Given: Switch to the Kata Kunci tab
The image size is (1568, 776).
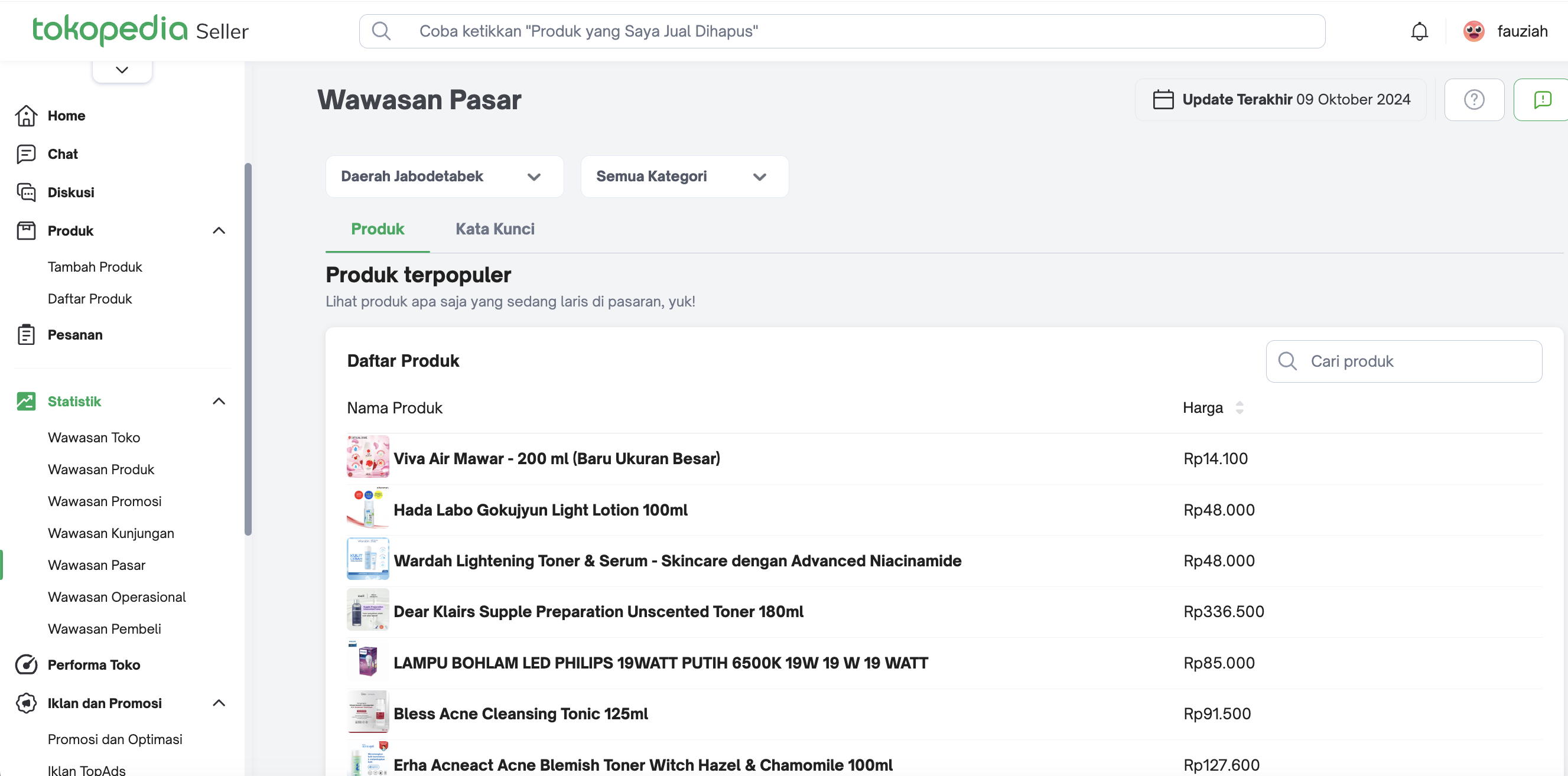Looking at the screenshot, I should tap(495, 230).
